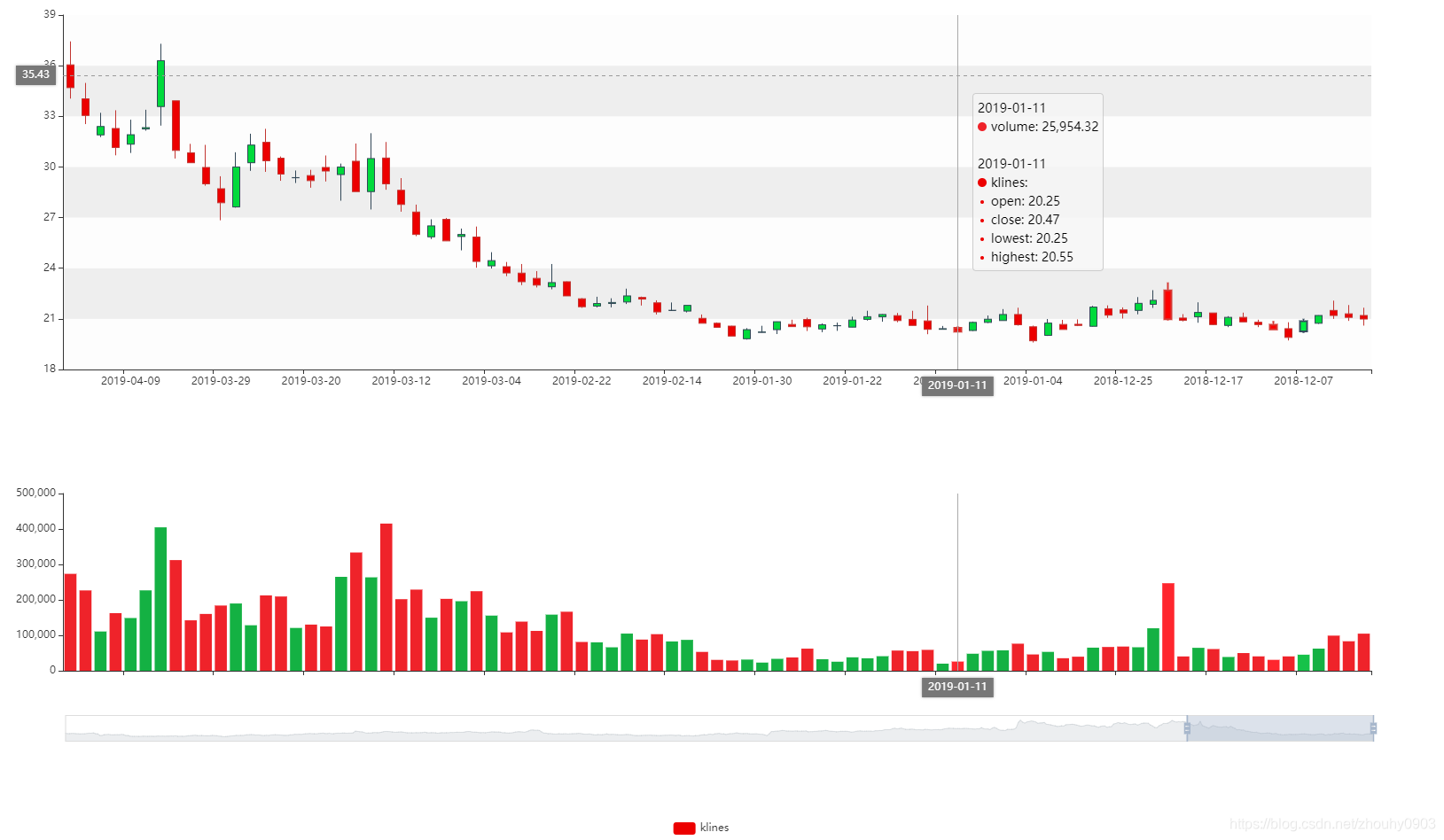Click the tooltip line highest: 20.55
1444x840 pixels.
pos(1032,257)
